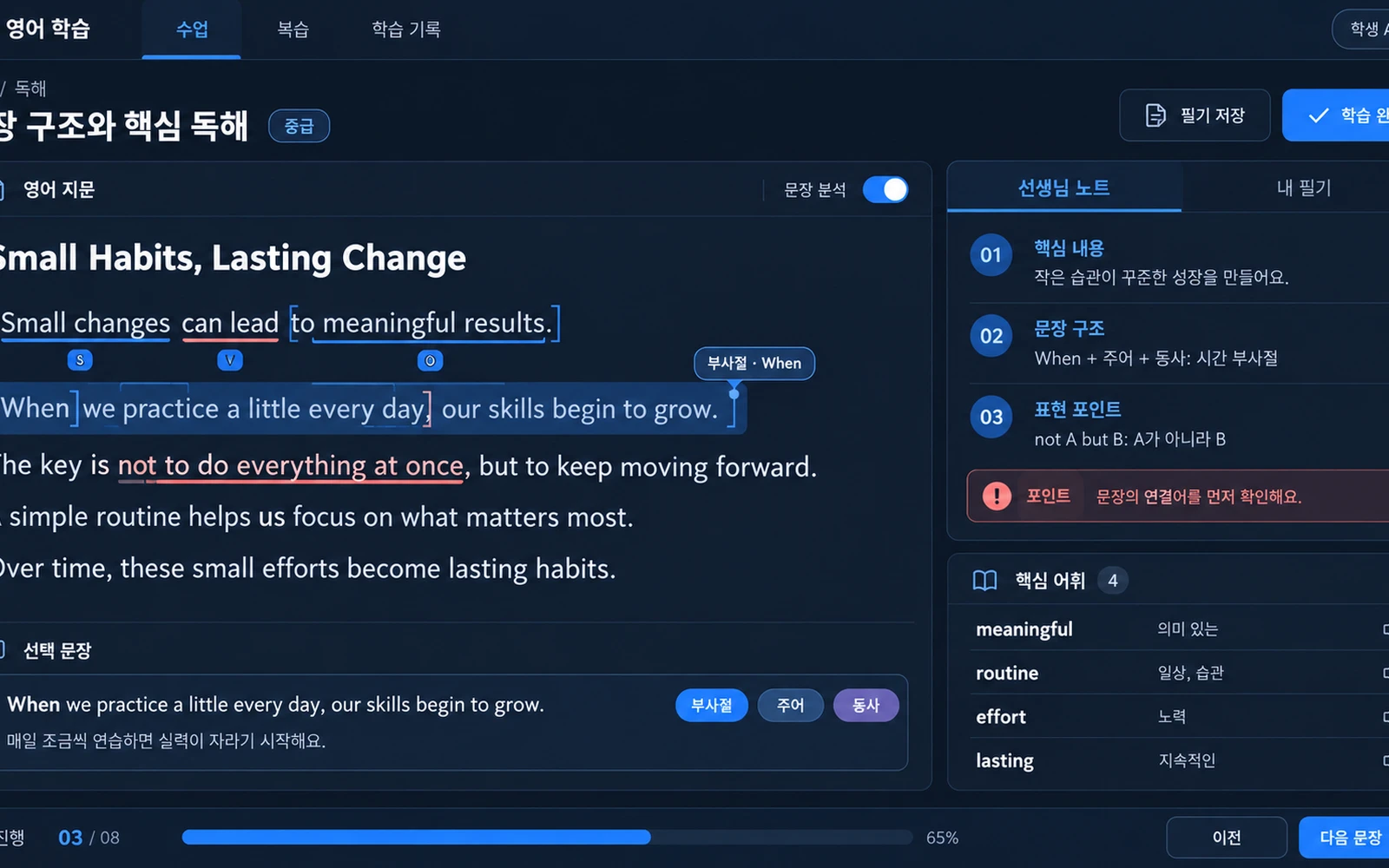
Task: Open the 핵심 내용 note heading
Action: [x=1070, y=248]
